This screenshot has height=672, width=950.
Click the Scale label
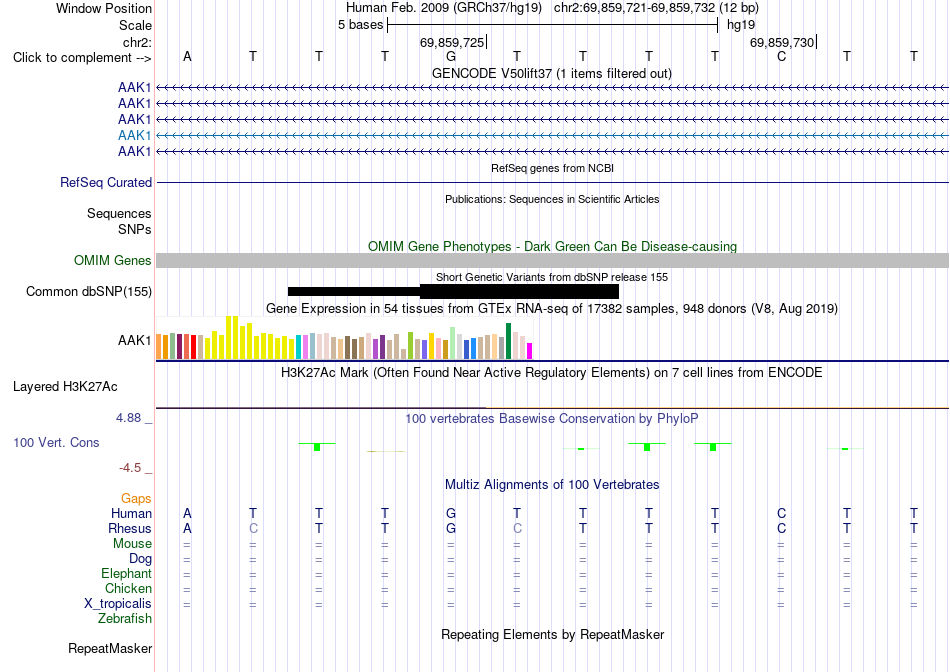[135, 25]
